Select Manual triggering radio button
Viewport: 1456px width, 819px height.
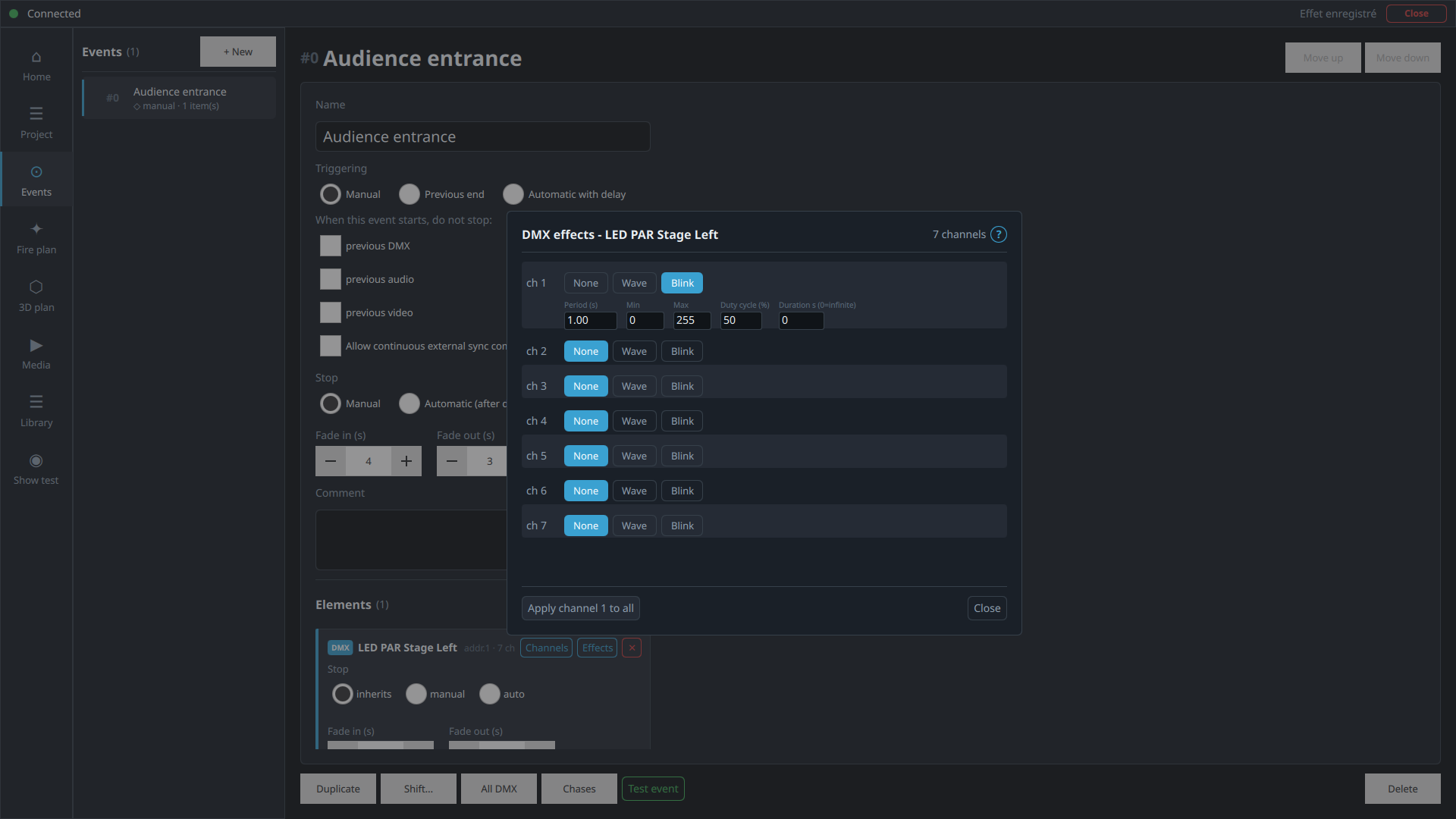tap(331, 194)
